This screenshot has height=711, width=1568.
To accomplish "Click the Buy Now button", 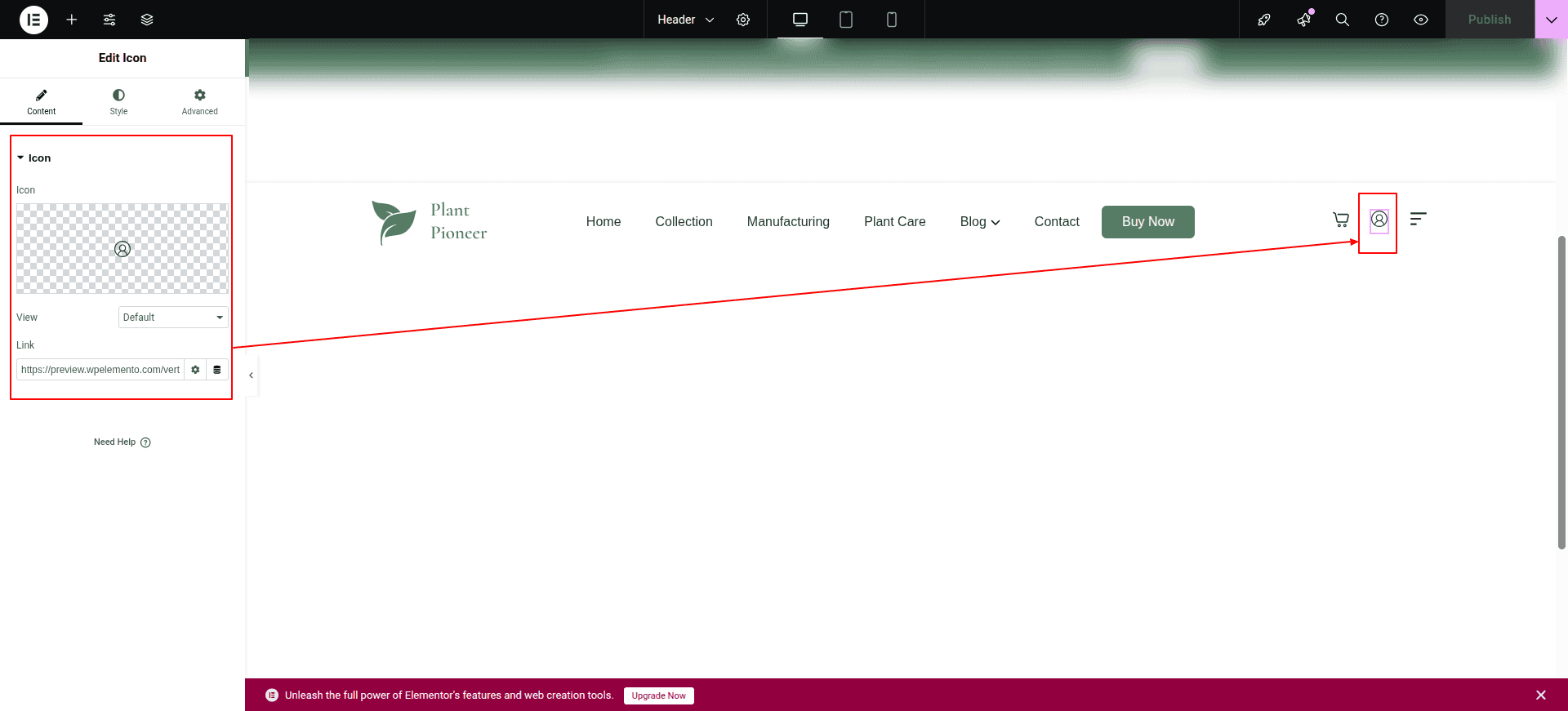I will [1148, 222].
